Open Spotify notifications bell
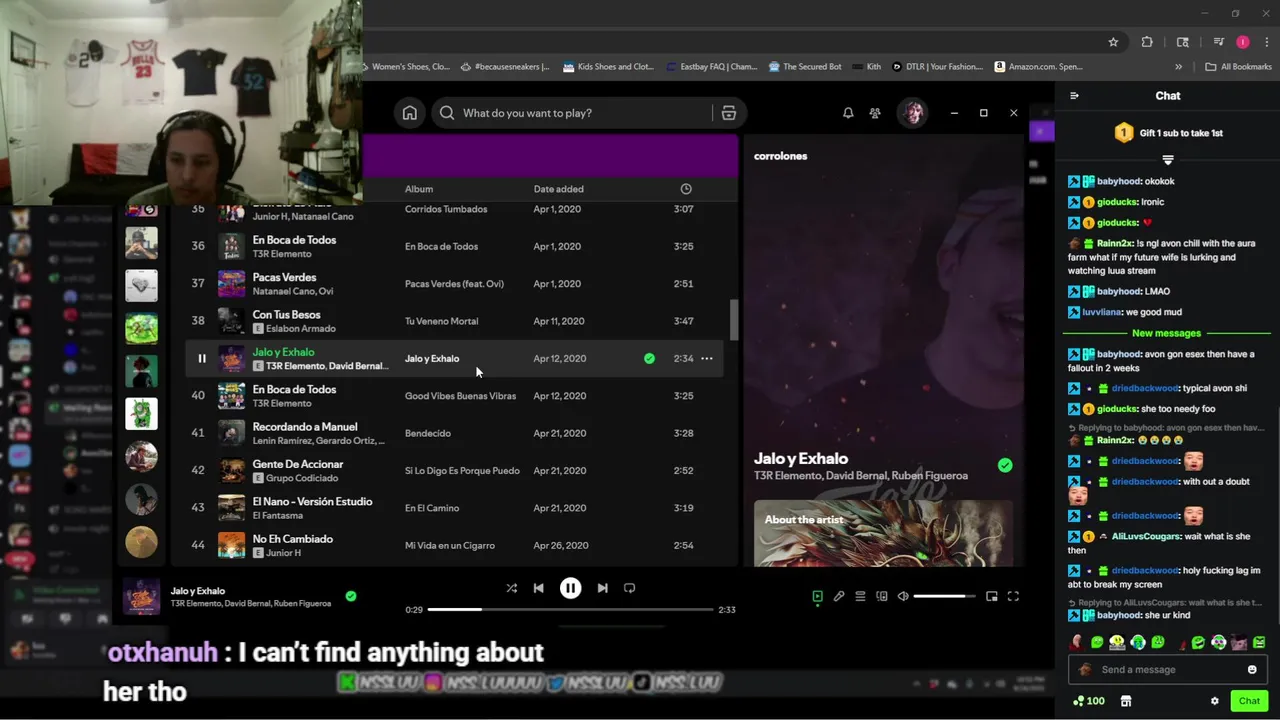Viewport: 1280px width, 720px height. [848, 113]
